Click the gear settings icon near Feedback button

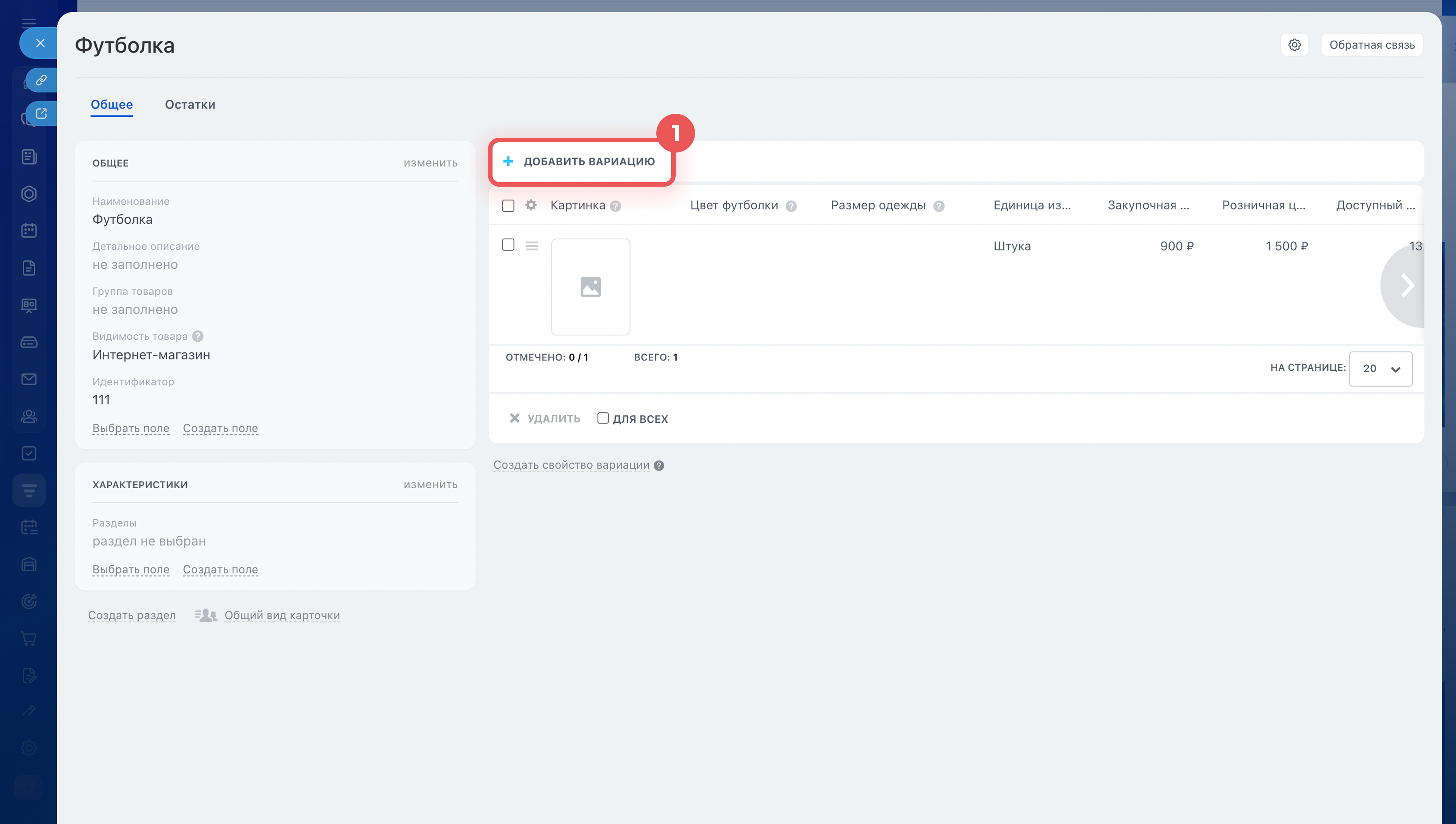(1294, 45)
